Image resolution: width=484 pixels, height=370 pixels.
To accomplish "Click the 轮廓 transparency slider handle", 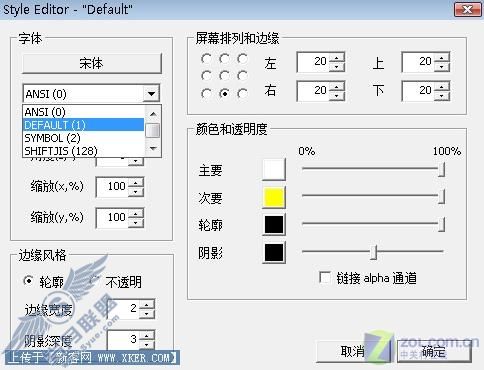I will [x=441, y=224].
